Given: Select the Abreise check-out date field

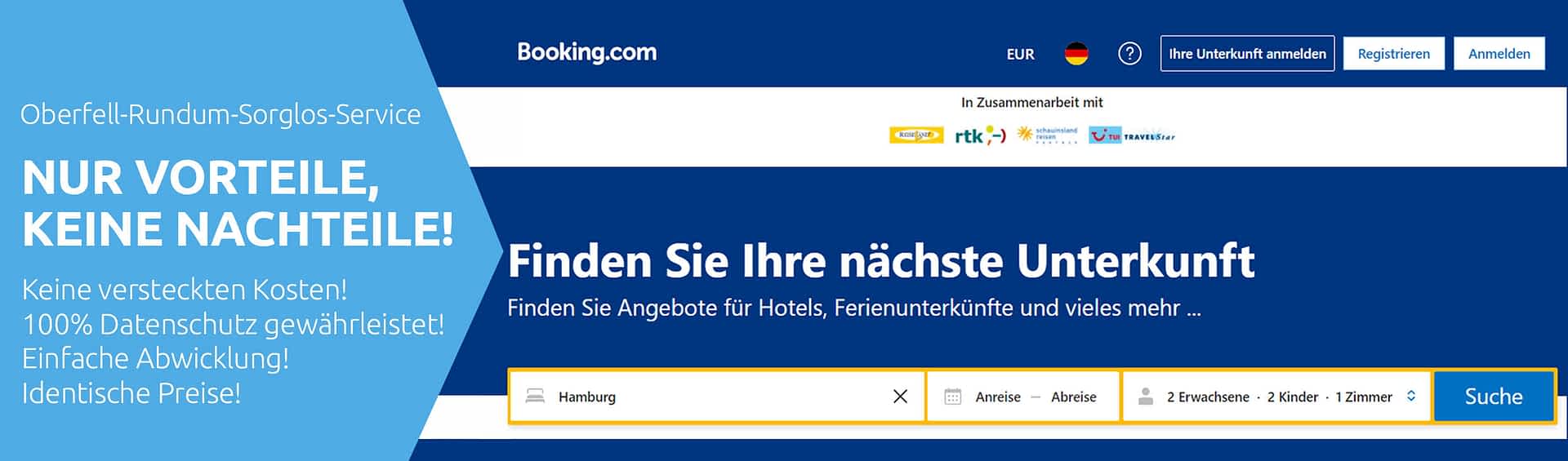Looking at the screenshot, I should (x=1073, y=397).
